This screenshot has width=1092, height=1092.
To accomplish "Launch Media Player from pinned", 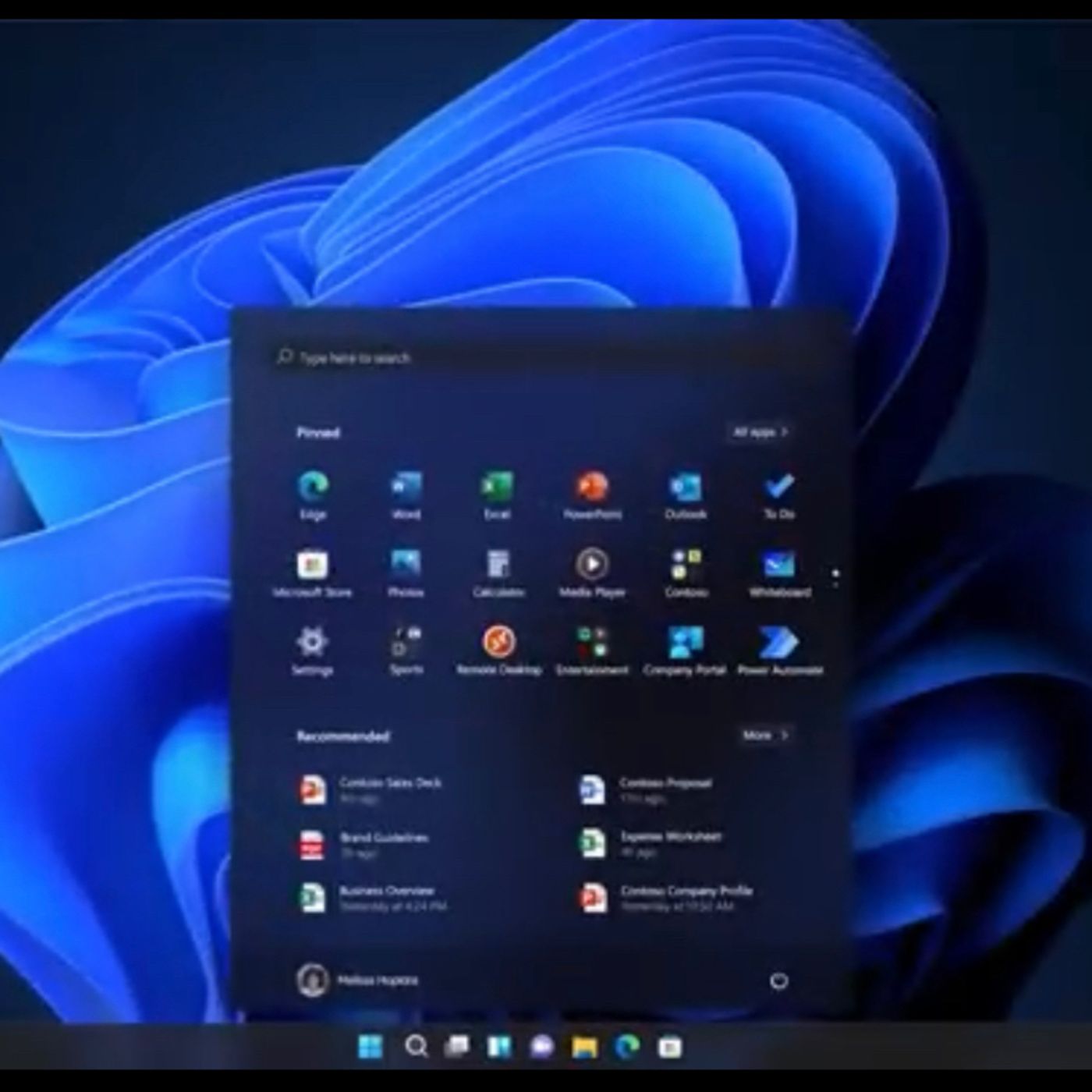I will point(592,573).
